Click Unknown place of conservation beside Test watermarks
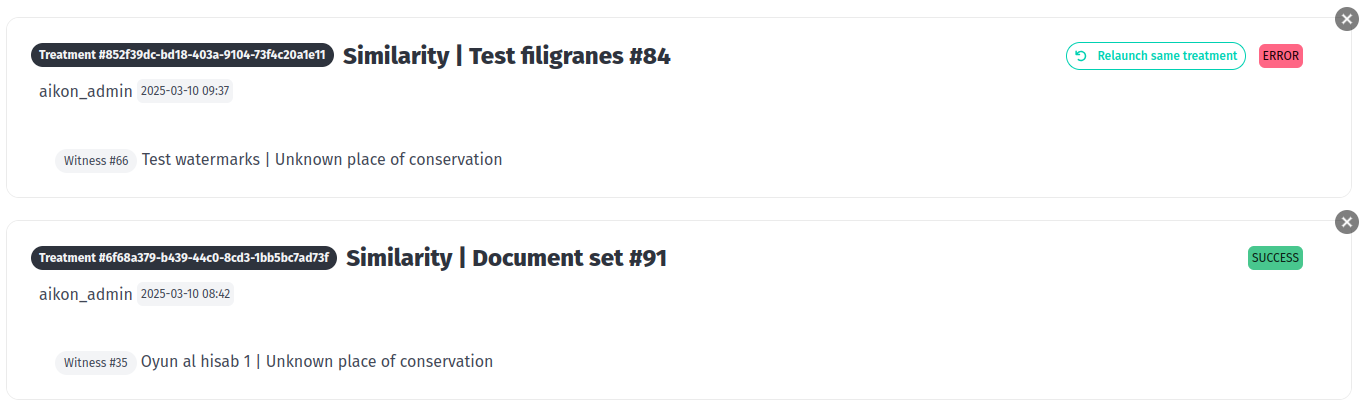 [x=388, y=159]
